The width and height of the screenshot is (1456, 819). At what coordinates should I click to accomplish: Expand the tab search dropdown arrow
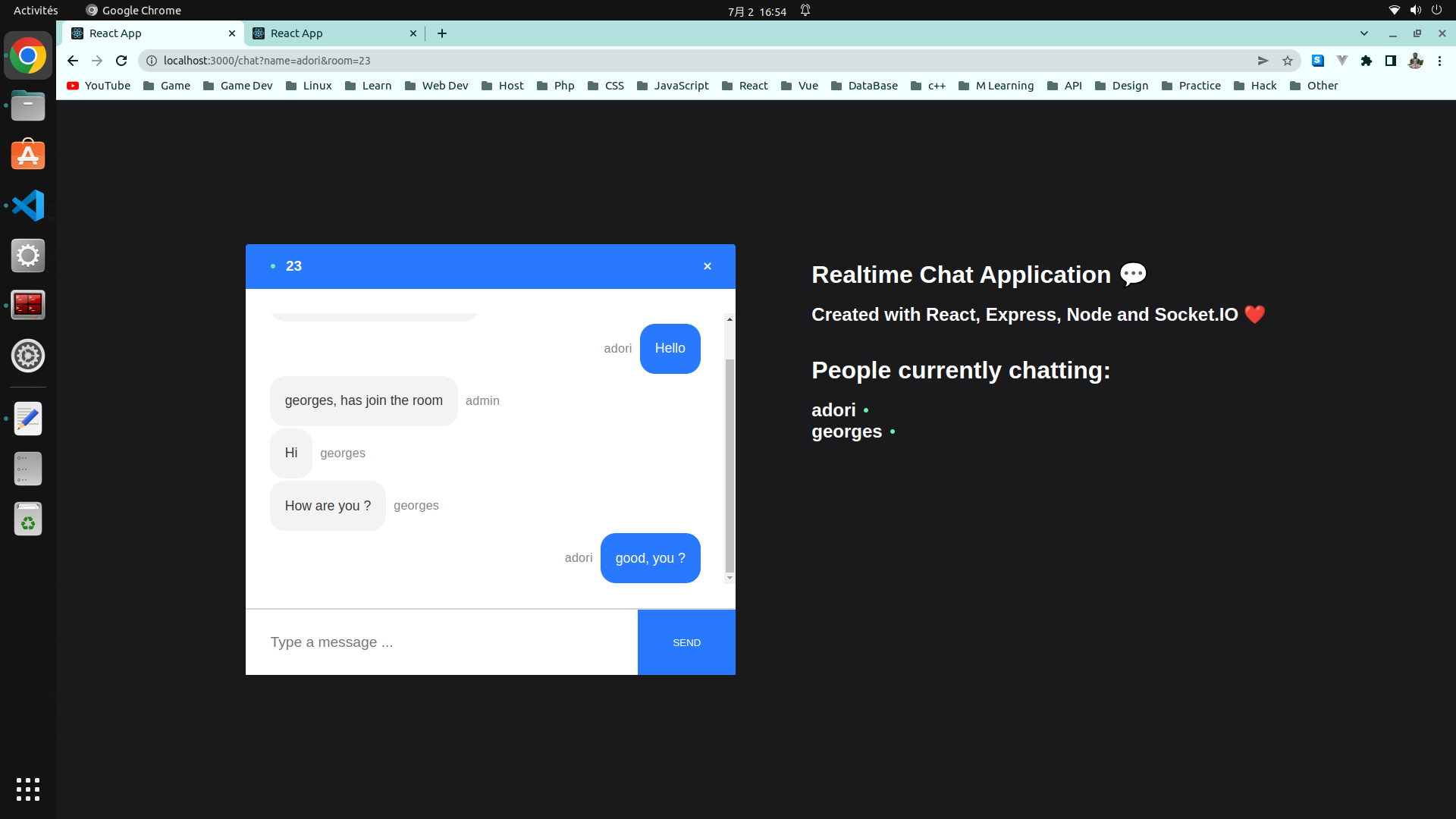click(1363, 33)
